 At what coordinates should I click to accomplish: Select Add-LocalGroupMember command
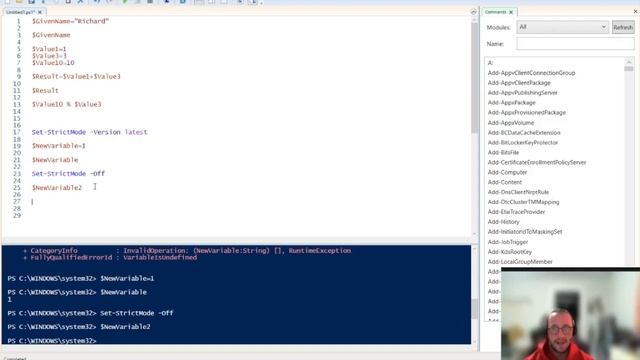pyautogui.click(x=520, y=262)
